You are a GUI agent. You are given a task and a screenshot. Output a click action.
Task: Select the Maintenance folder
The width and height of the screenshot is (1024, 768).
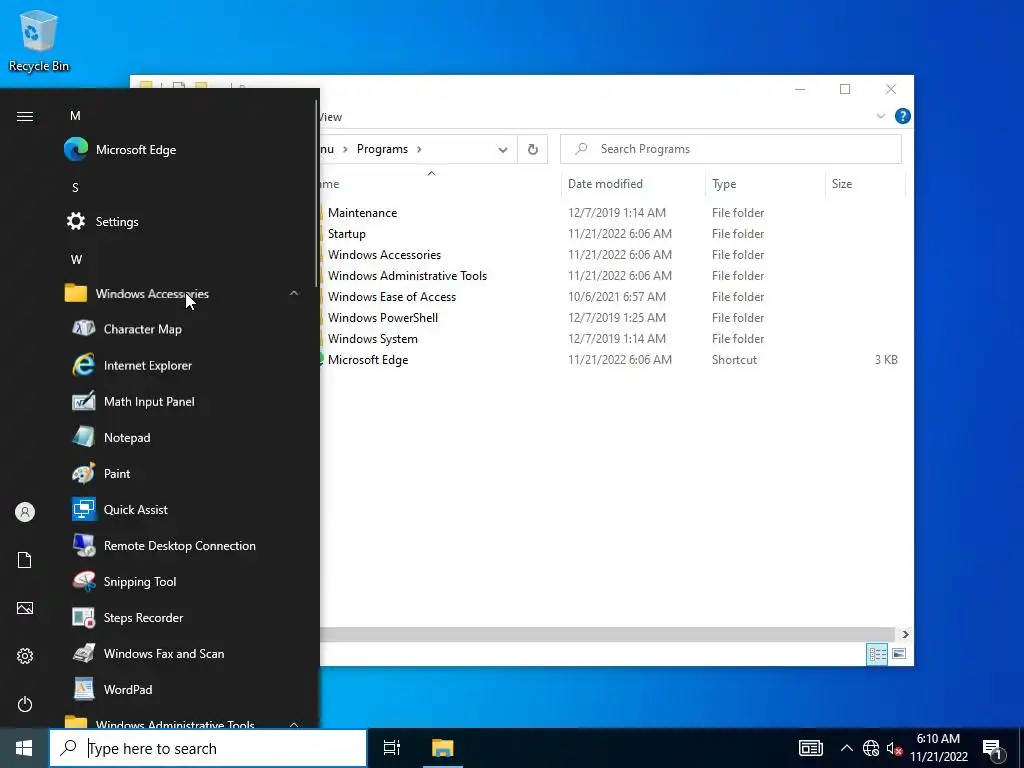(x=362, y=213)
